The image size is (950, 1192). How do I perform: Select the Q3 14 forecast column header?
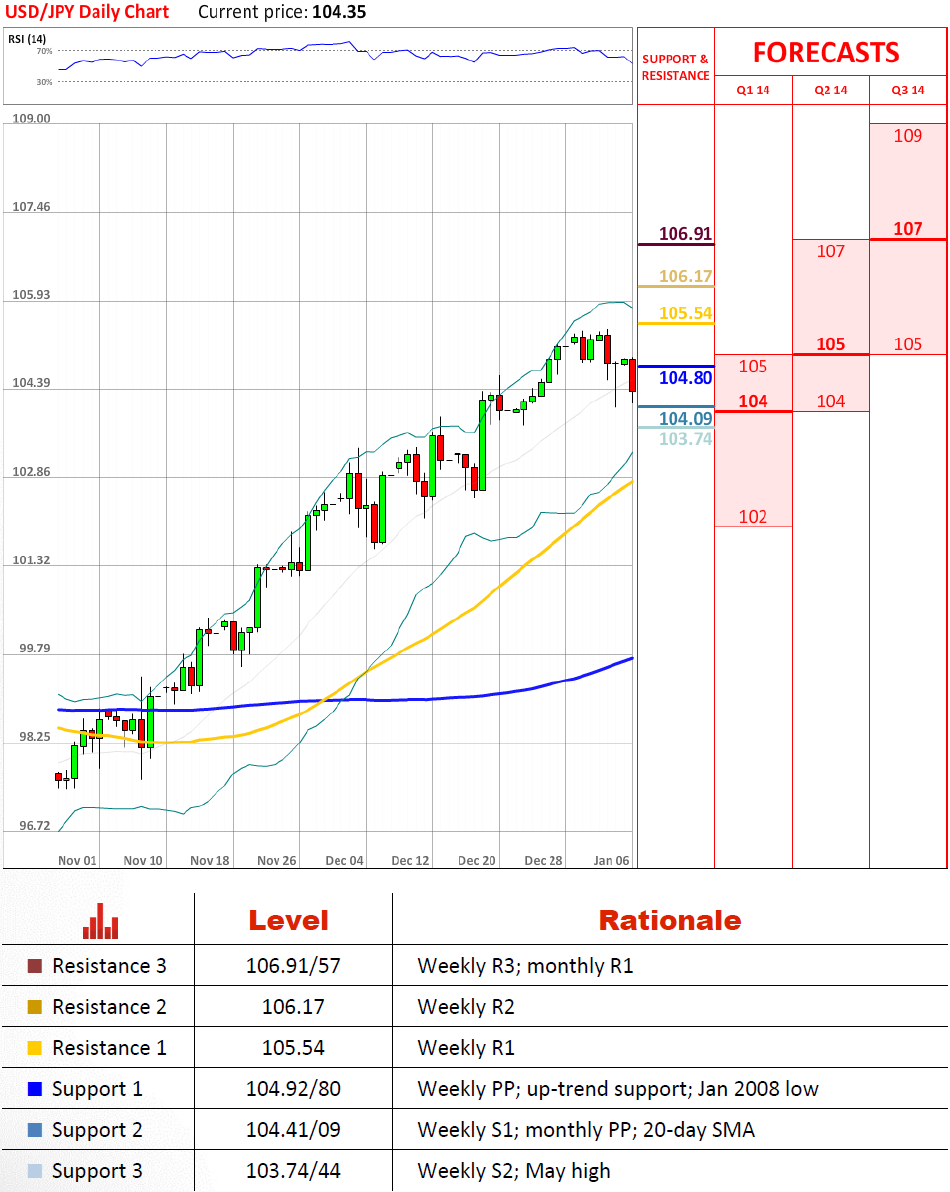(908, 90)
